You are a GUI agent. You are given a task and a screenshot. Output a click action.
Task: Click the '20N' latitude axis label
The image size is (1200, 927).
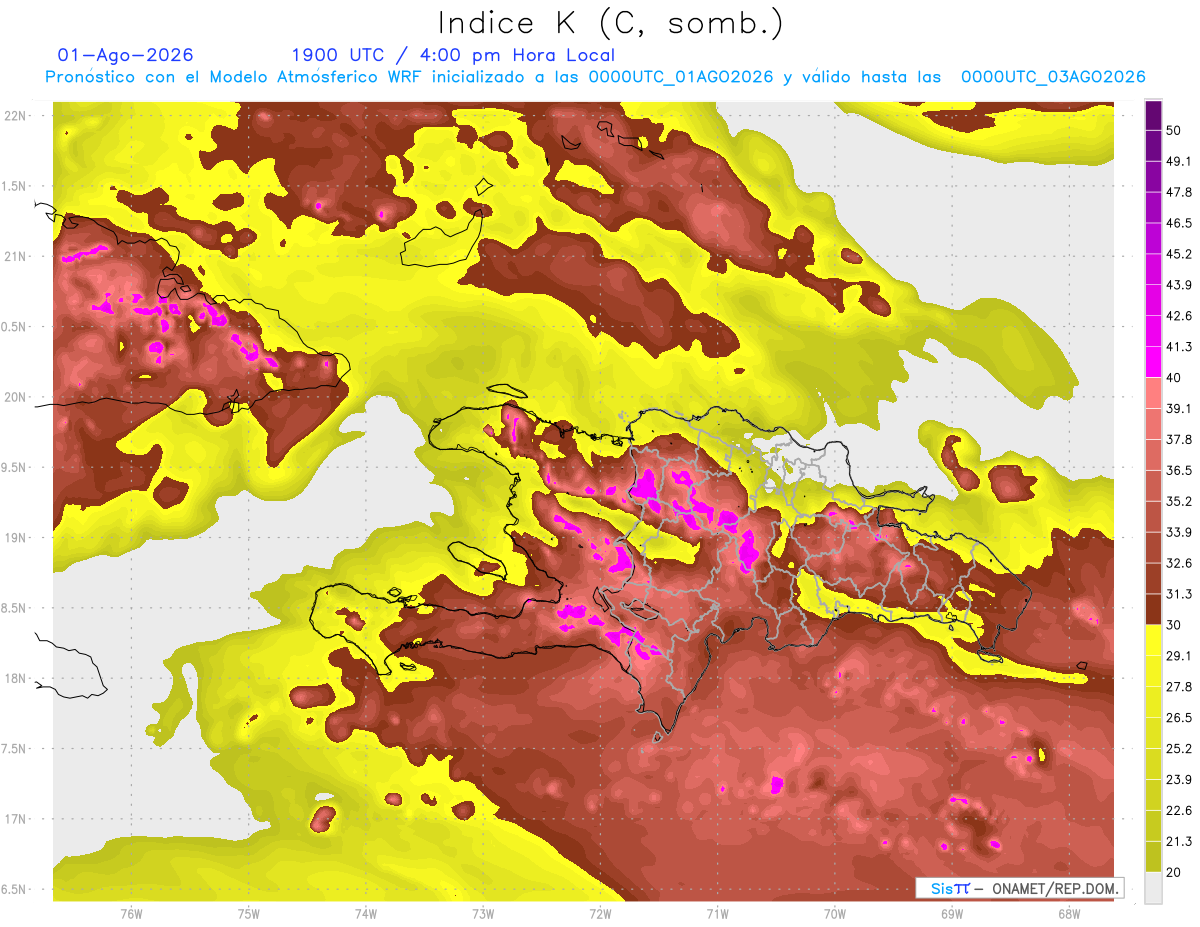tap(15, 397)
